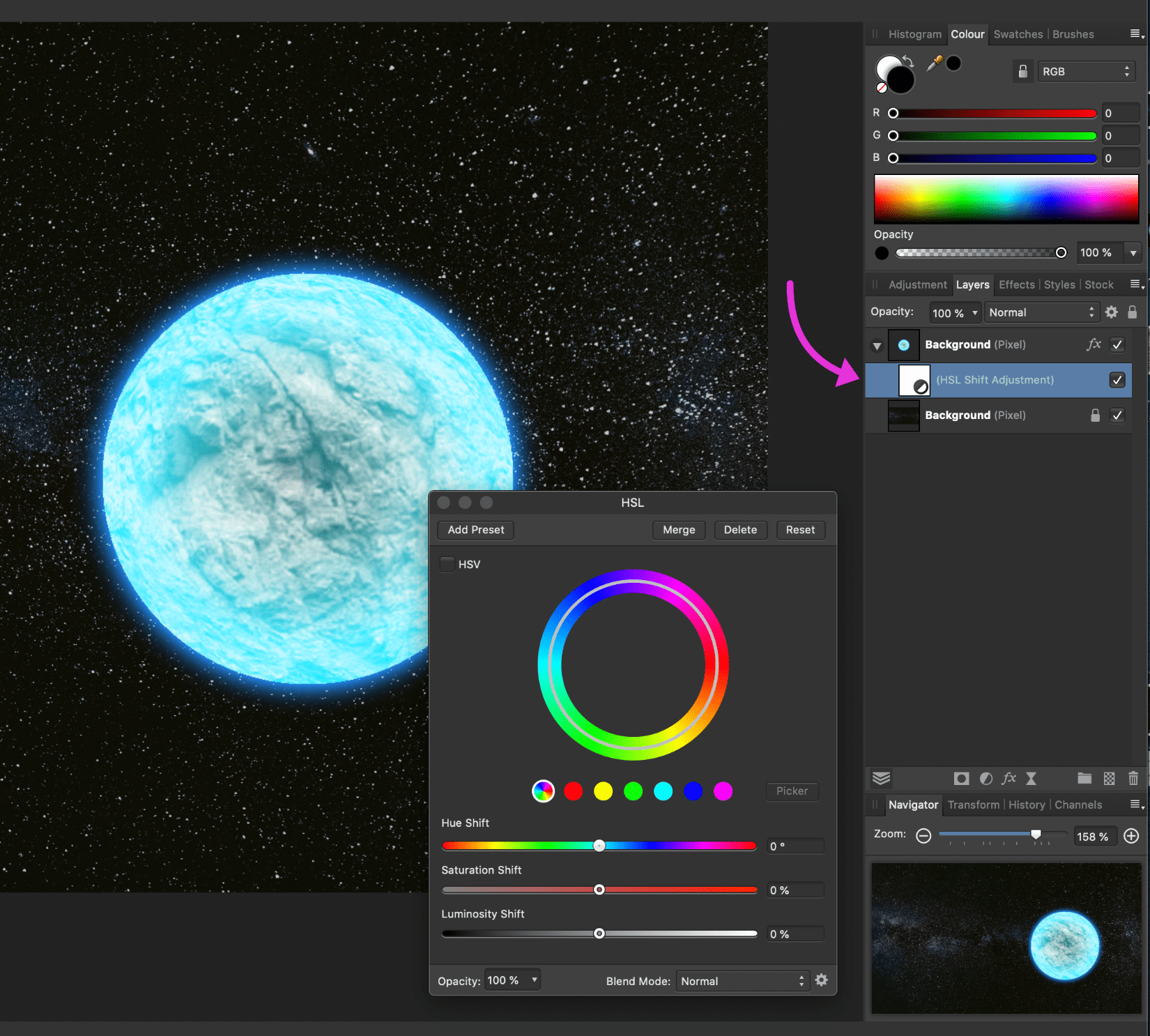
Task: Delete layer using the trash icon
Action: [1133, 779]
